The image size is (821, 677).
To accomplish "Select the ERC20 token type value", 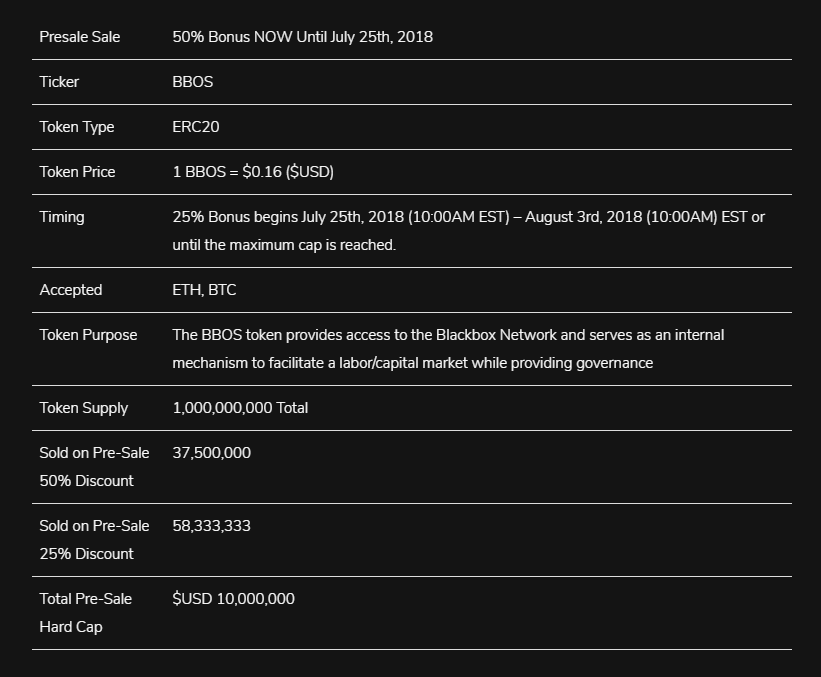I will 196,127.
